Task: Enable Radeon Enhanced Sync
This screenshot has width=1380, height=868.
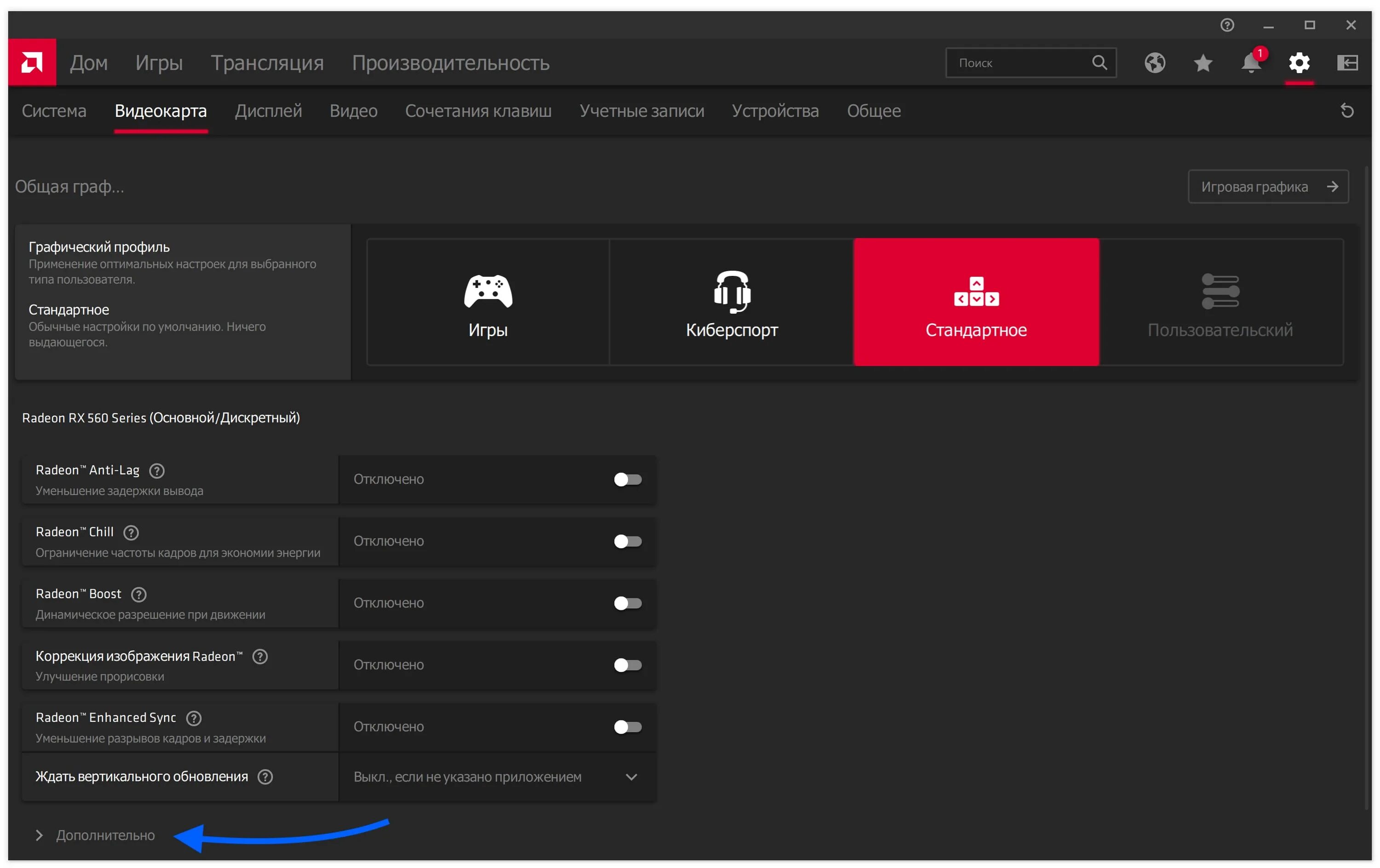Action: [x=627, y=727]
